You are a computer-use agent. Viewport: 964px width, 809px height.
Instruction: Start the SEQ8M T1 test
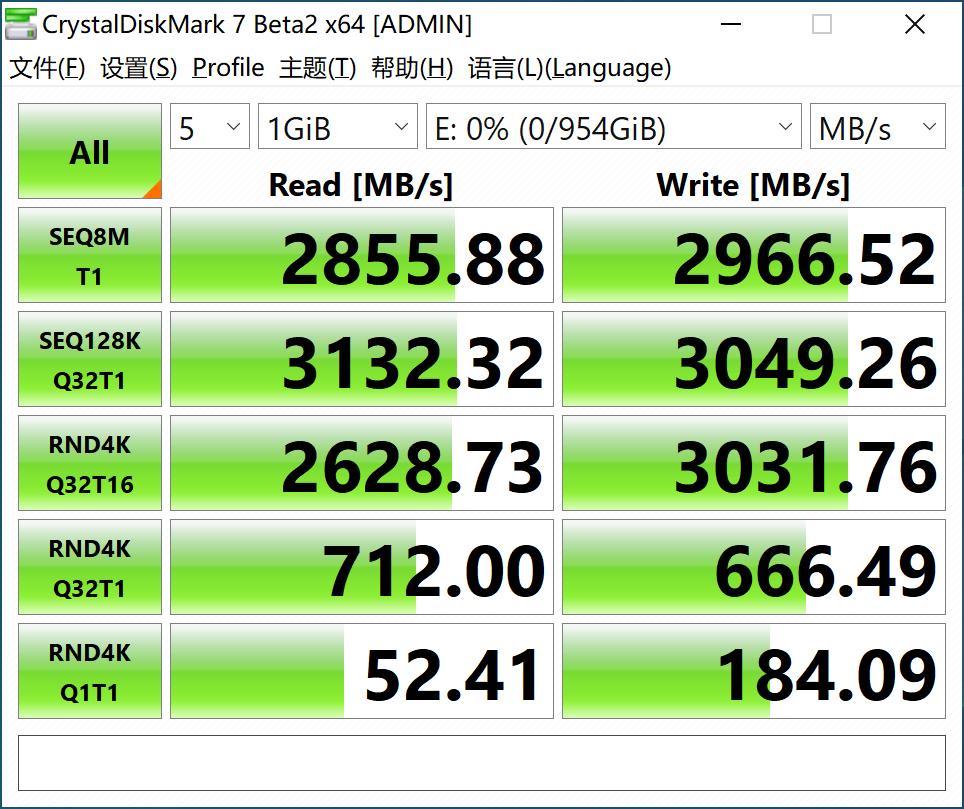click(90, 255)
